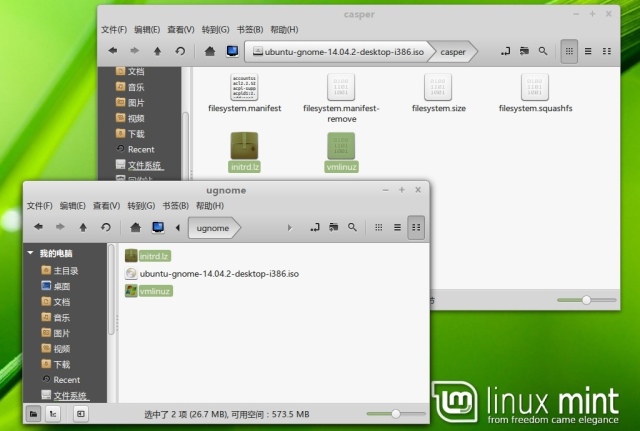
Task: Open home folder from ugnome window toolbar
Action: pos(136,227)
